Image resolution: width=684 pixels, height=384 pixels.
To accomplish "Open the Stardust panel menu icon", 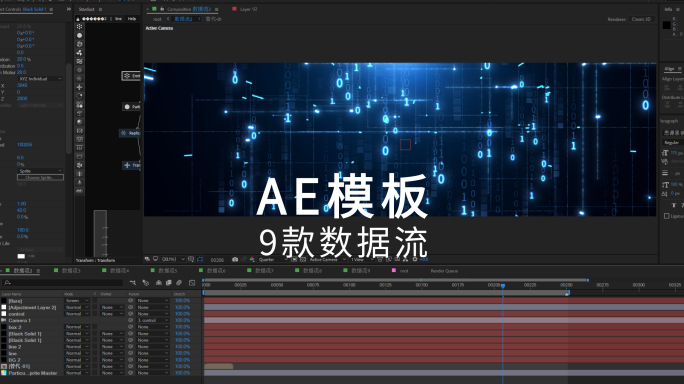I will pos(101,9).
